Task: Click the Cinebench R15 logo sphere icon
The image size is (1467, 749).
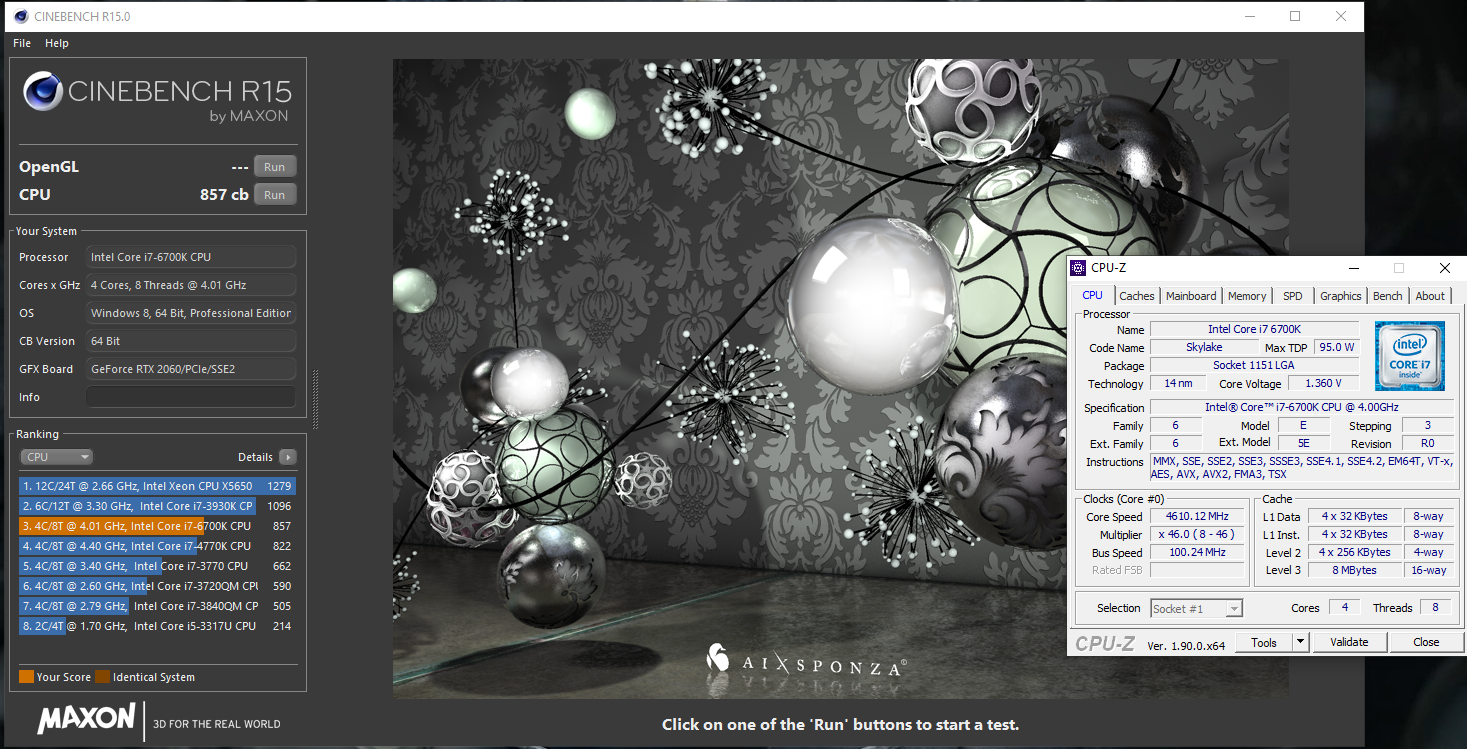Action: click(x=43, y=91)
